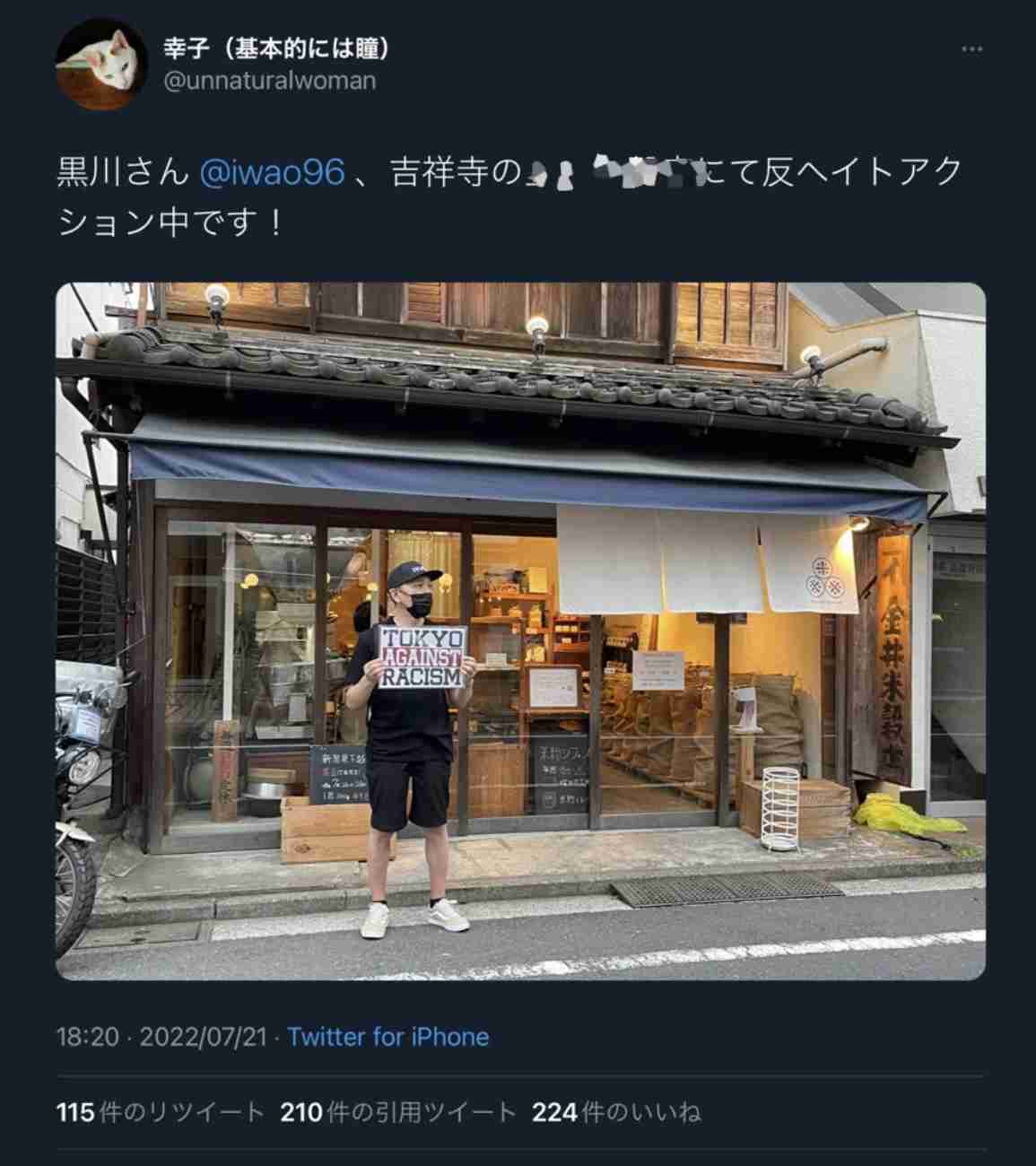The image size is (1036, 1166).
Task: Click the tweet text ション中です！
Action: click(x=170, y=222)
